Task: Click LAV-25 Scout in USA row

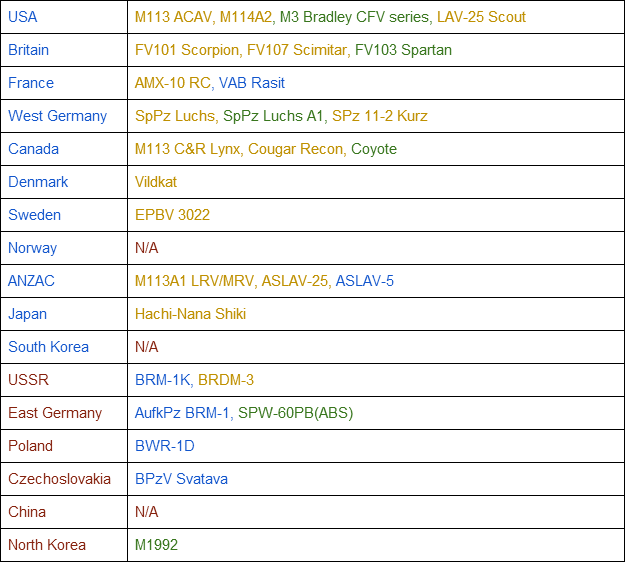Action: coord(481,17)
